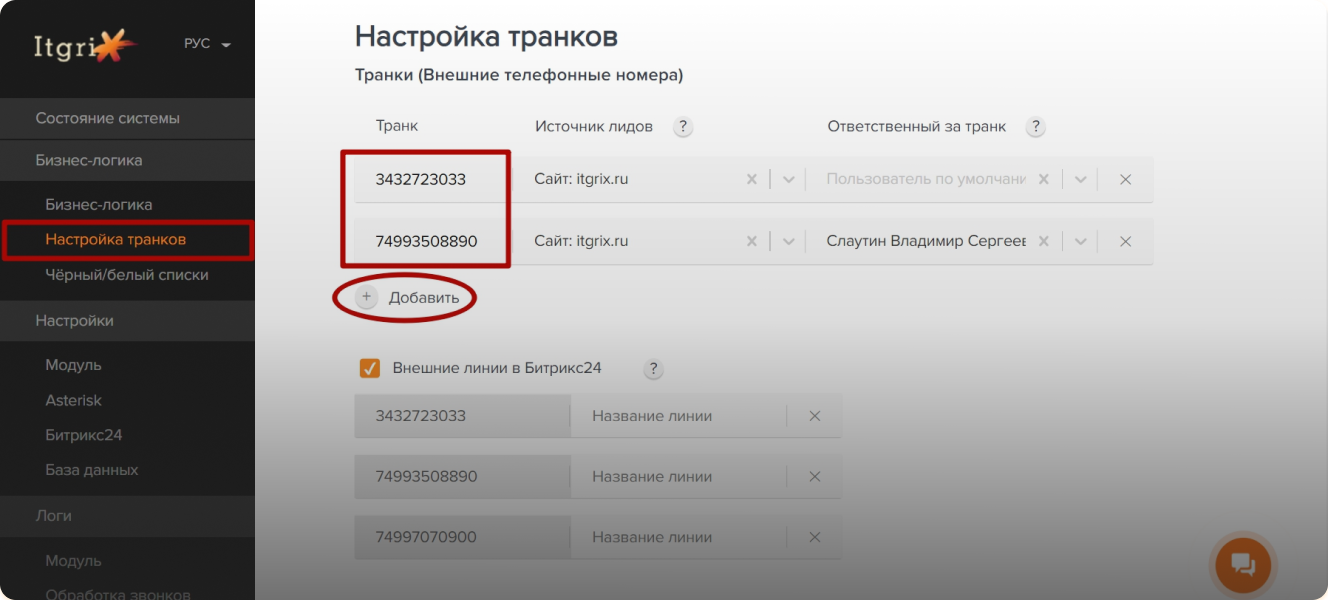The height and width of the screenshot is (600, 1328).
Task: Remove external line 74997070900
Action: [814, 538]
